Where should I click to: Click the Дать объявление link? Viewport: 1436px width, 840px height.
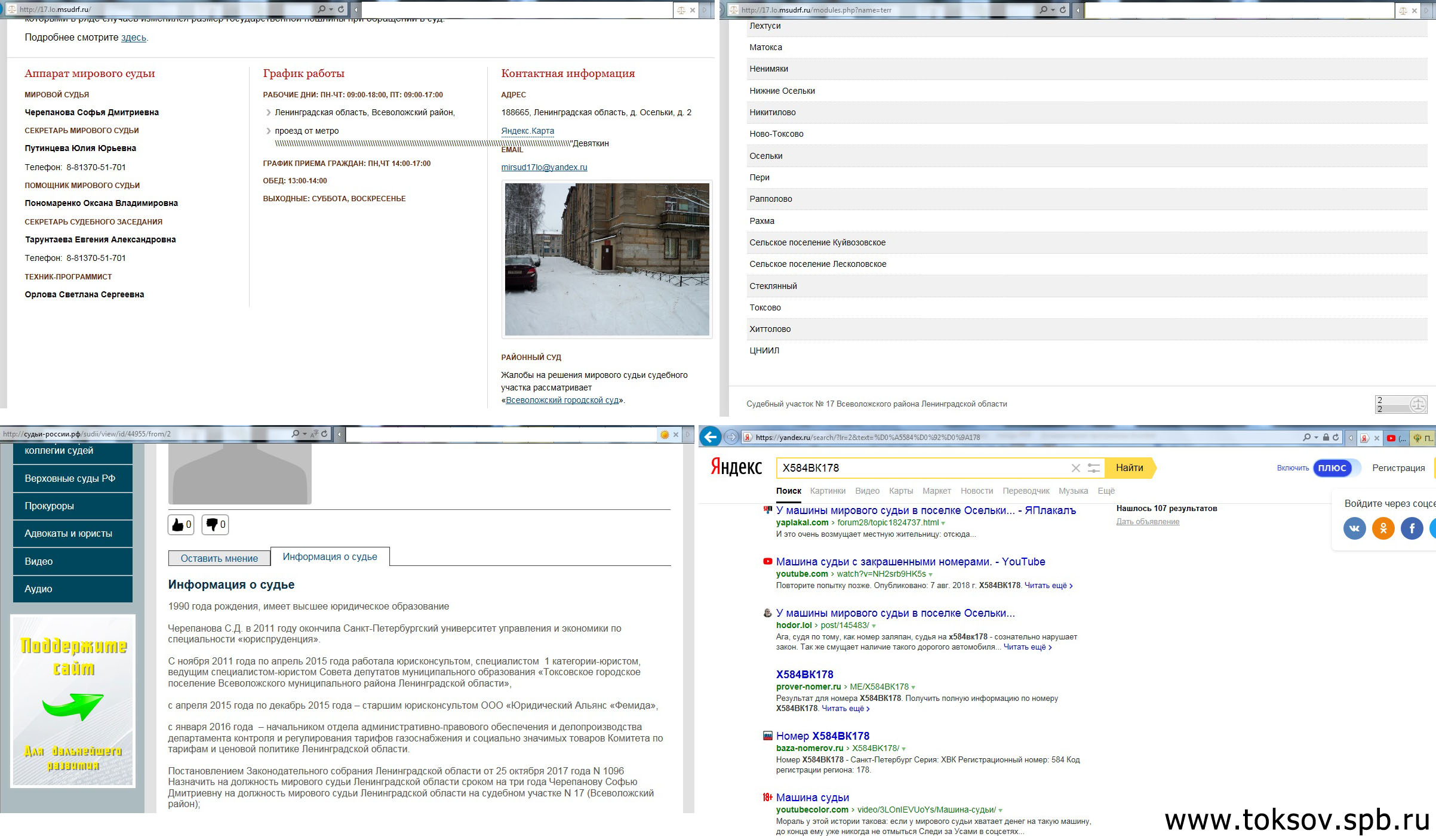tap(1148, 521)
